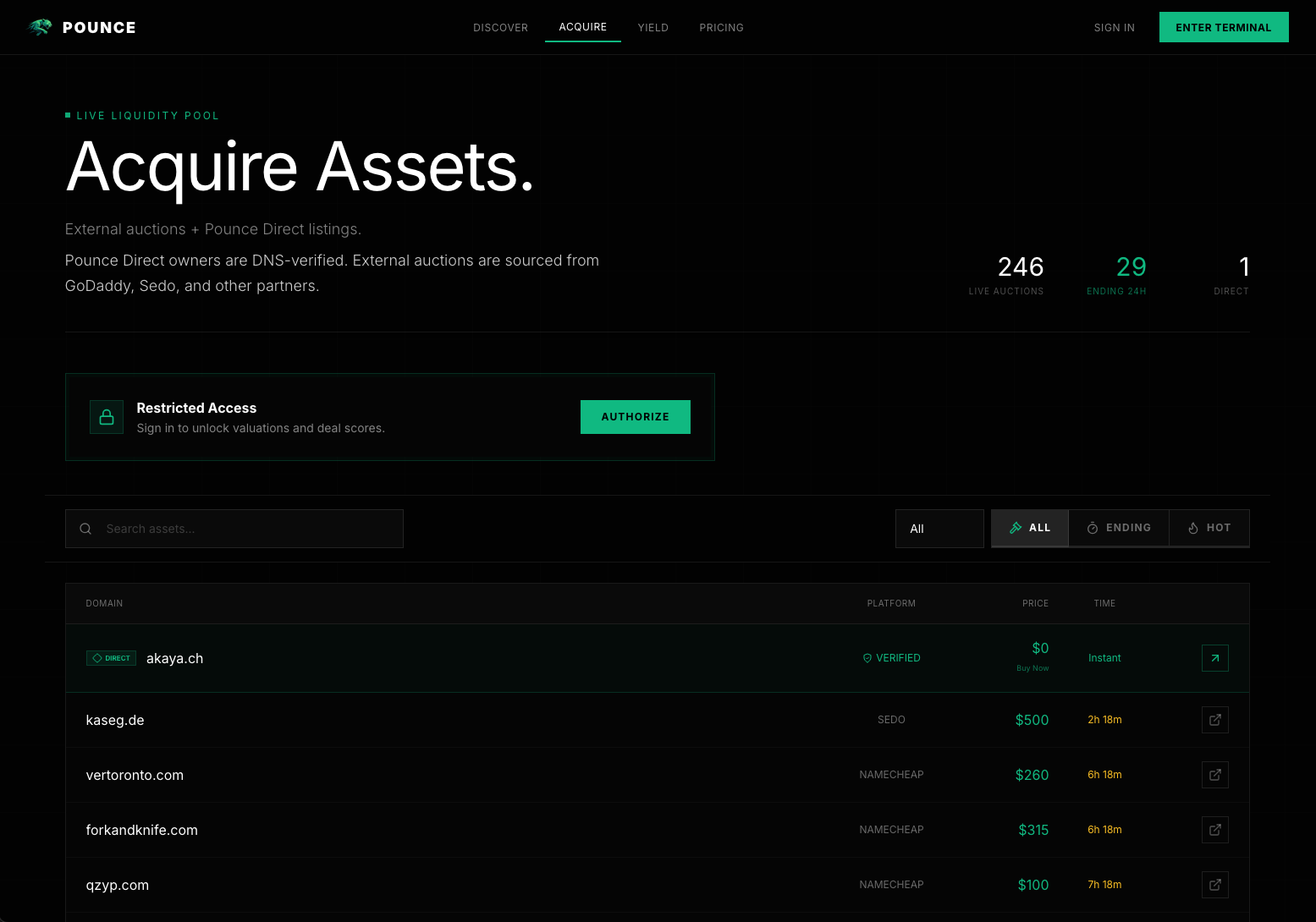Image resolution: width=1316 pixels, height=922 pixels.
Task: Click the LIVE LIQUIDITY POOL label
Action: pyautogui.click(x=147, y=116)
